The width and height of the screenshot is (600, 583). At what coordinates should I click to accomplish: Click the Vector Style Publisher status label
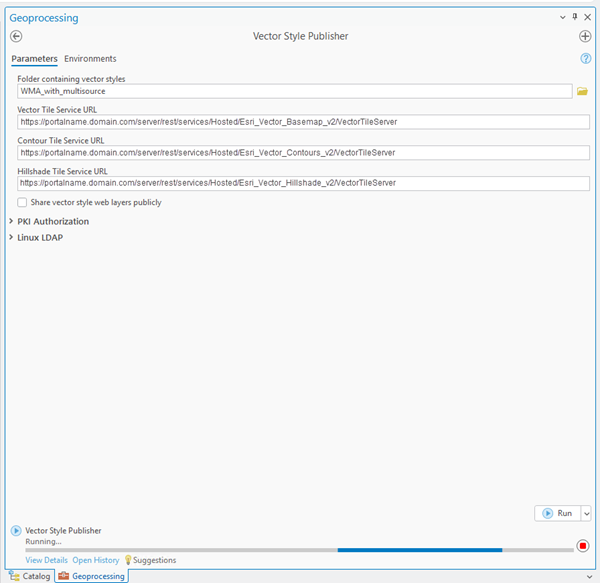pyautogui.click(x=63, y=531)
